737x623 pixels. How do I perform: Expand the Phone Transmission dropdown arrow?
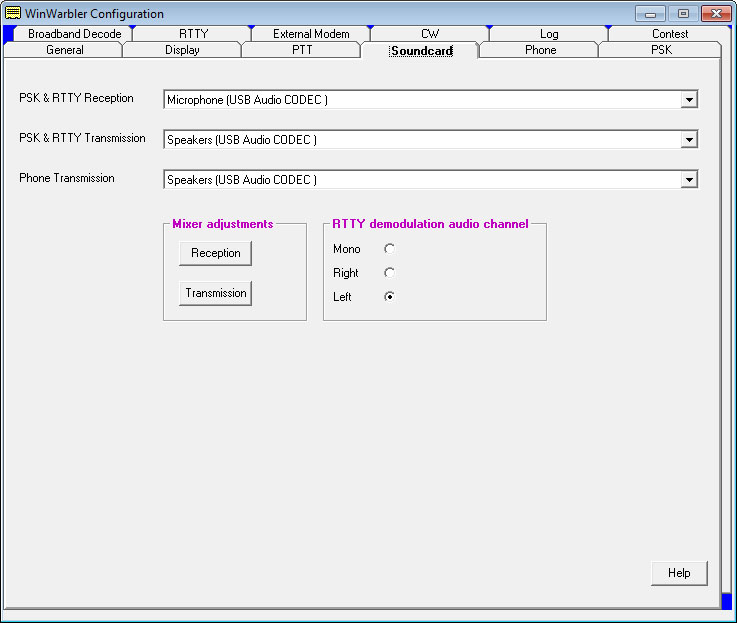689,180
